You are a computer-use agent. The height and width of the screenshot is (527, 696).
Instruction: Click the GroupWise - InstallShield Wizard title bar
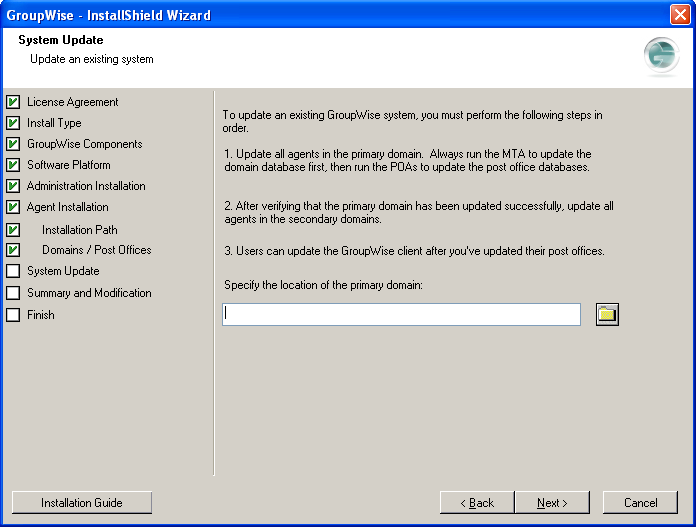tap(335, 15)
